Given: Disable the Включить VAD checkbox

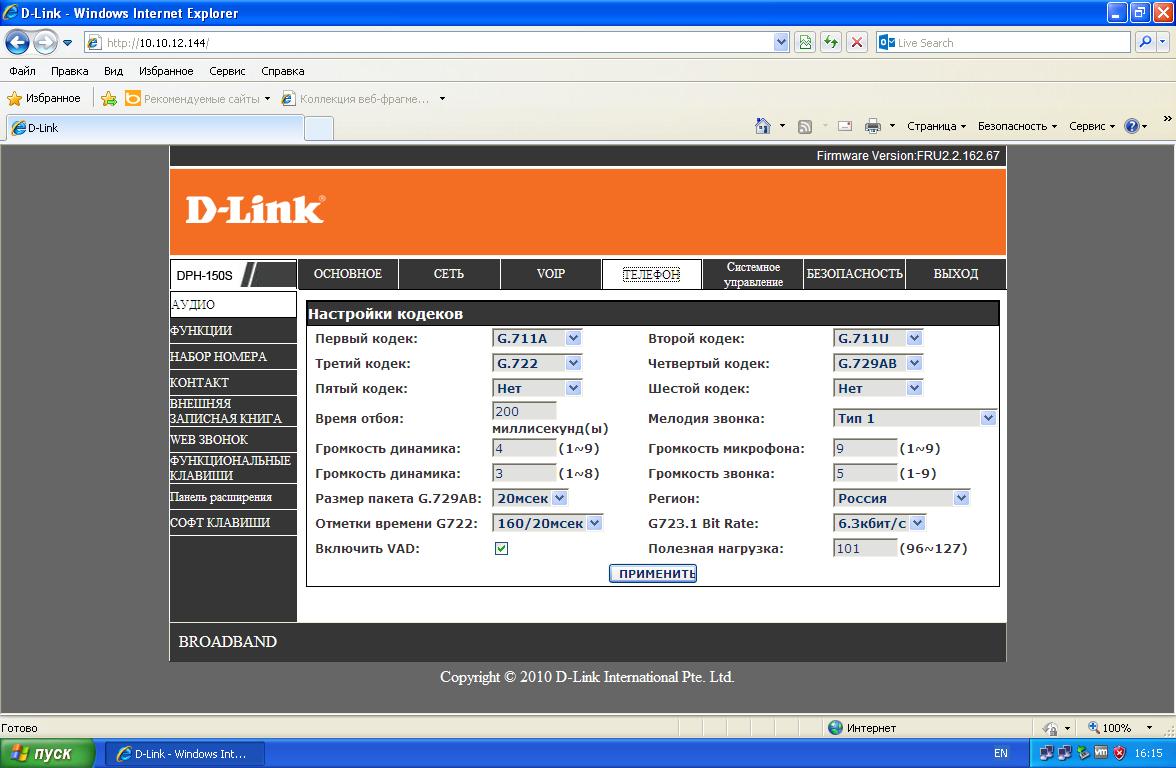Looking at the screenshot, I should (501, 549).
